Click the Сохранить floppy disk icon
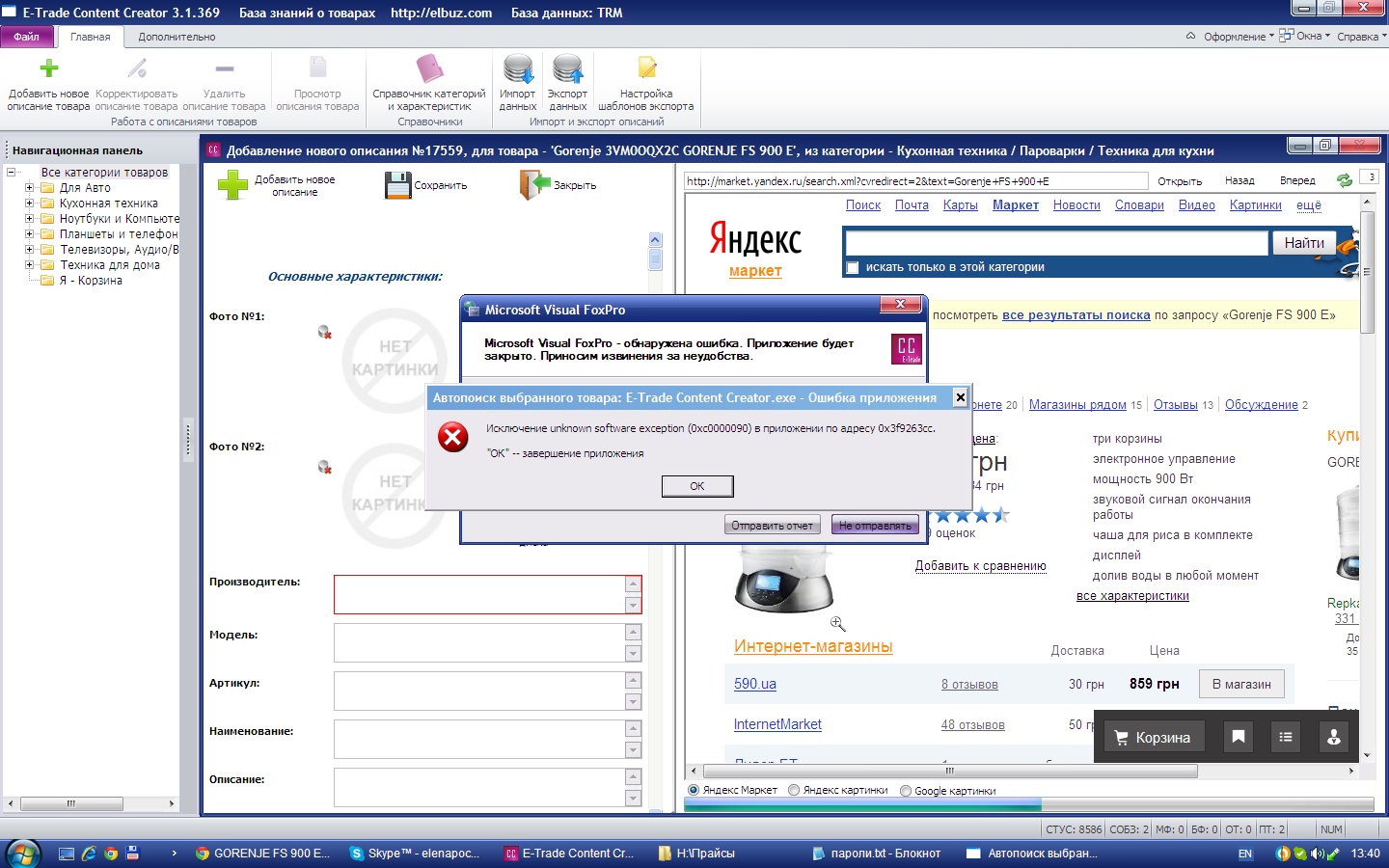Screen dimensions: 1389x868 pyautogui.click(x=398, y=185)
